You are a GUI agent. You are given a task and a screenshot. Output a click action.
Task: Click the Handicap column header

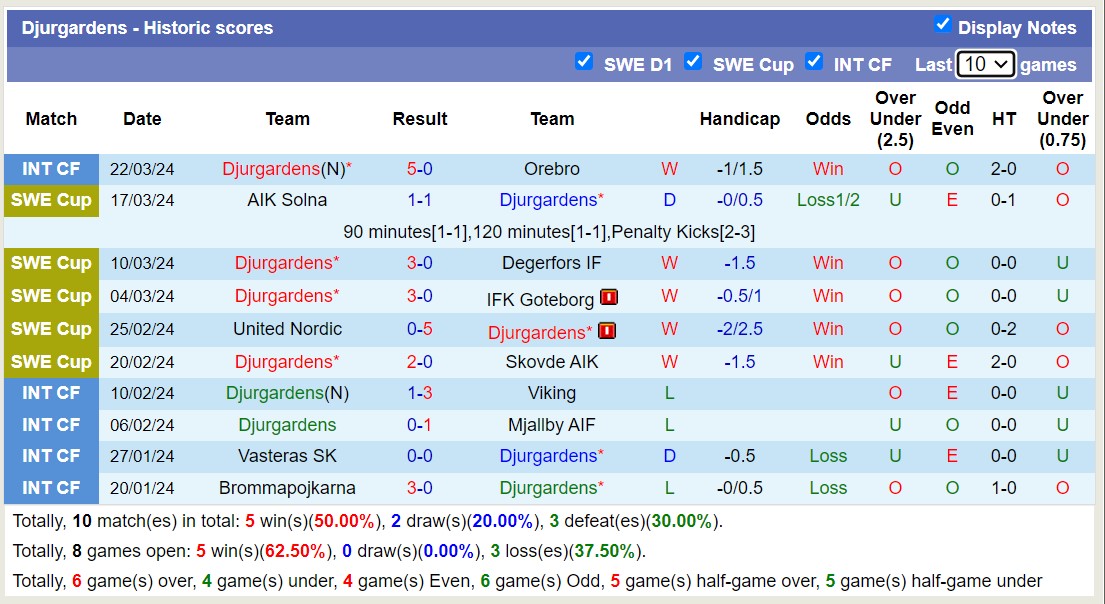[x=739, y=119]
